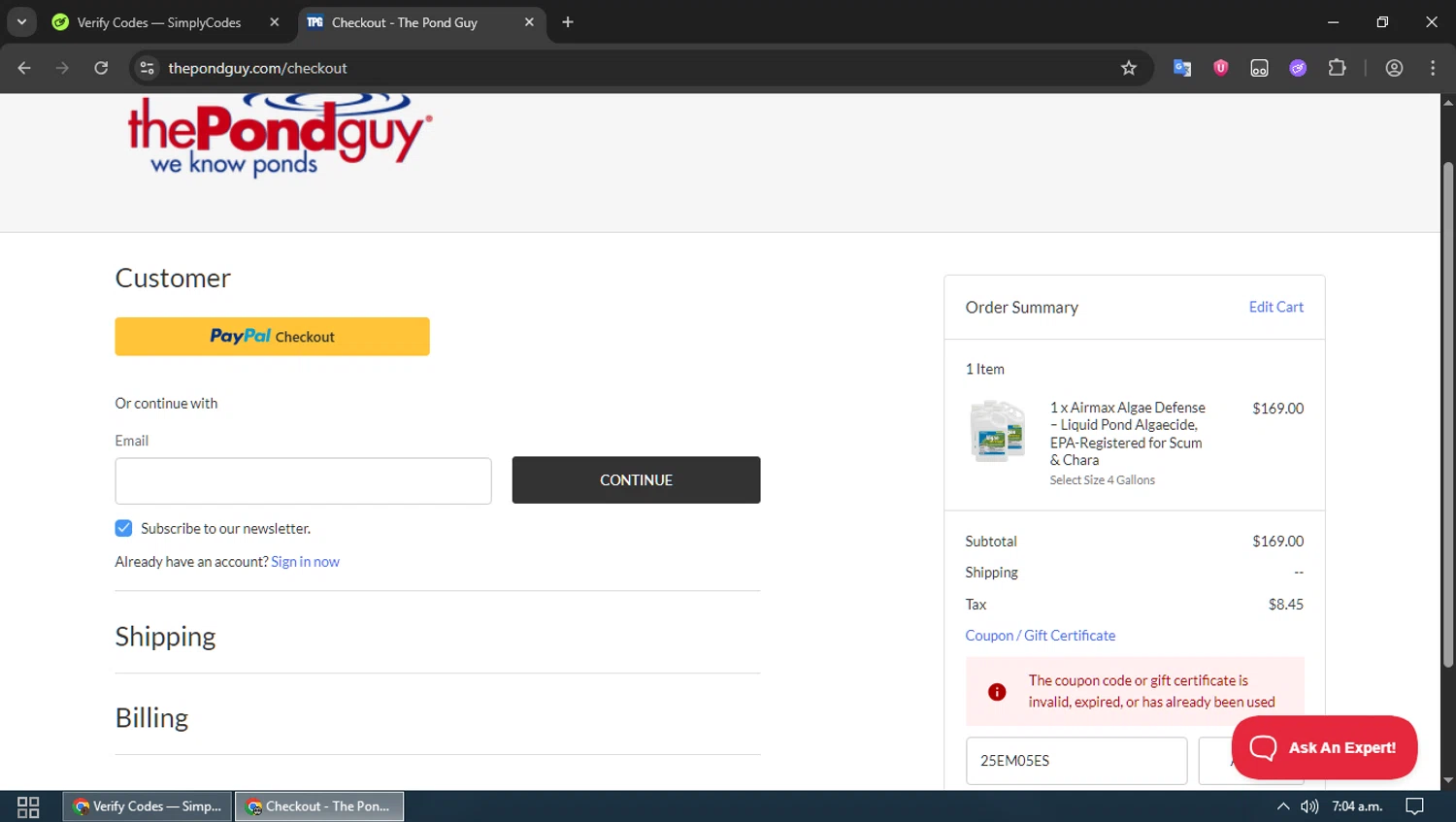Click the scrollbar up arrow
Viewport: 1456px width, 822px height.
click(x=1448, y=102)
